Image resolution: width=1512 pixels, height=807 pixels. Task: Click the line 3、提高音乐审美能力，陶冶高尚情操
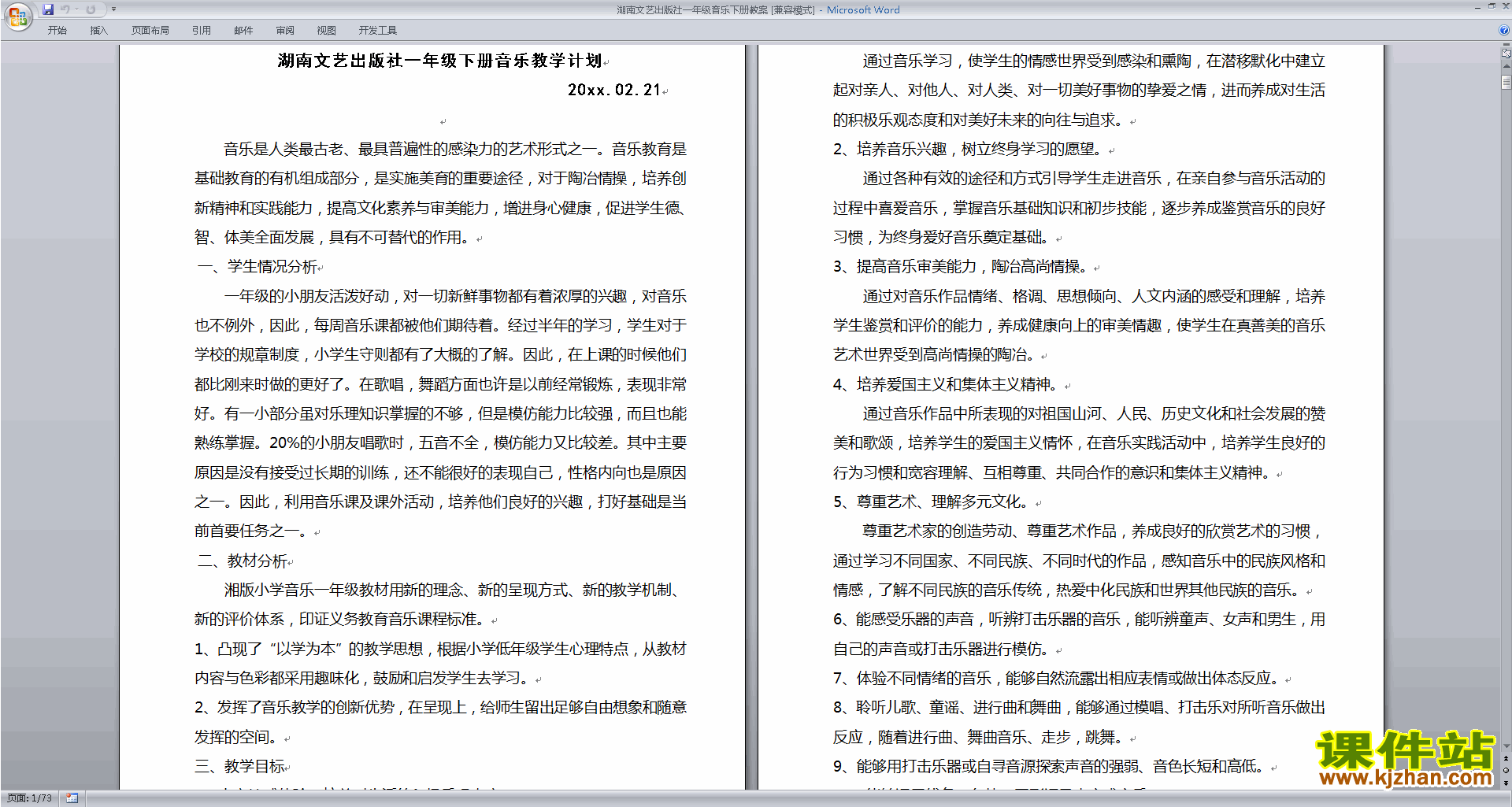click(962, 267)
